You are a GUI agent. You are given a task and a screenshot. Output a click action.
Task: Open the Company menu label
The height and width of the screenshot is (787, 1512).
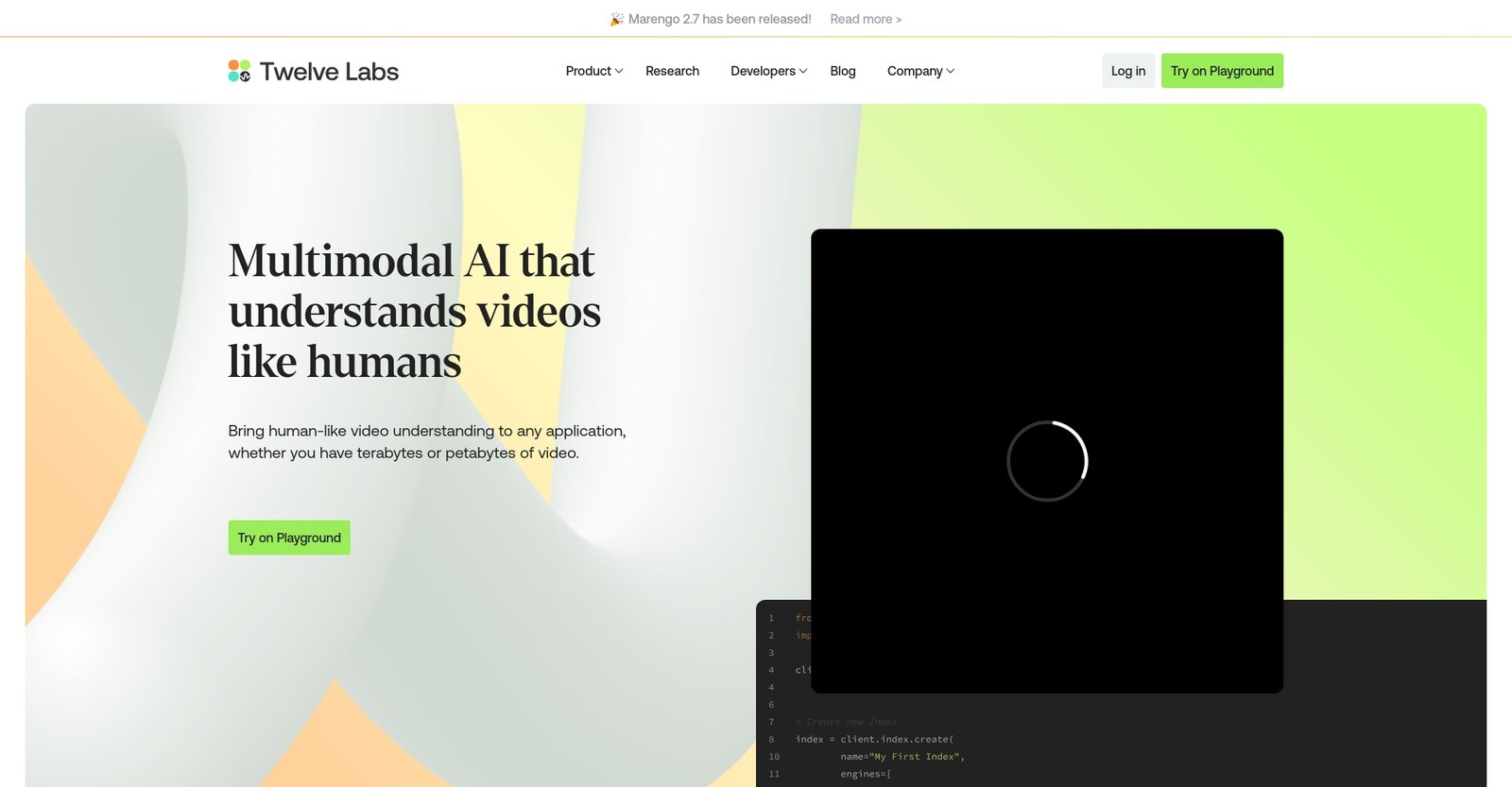[x=914, y=71]
